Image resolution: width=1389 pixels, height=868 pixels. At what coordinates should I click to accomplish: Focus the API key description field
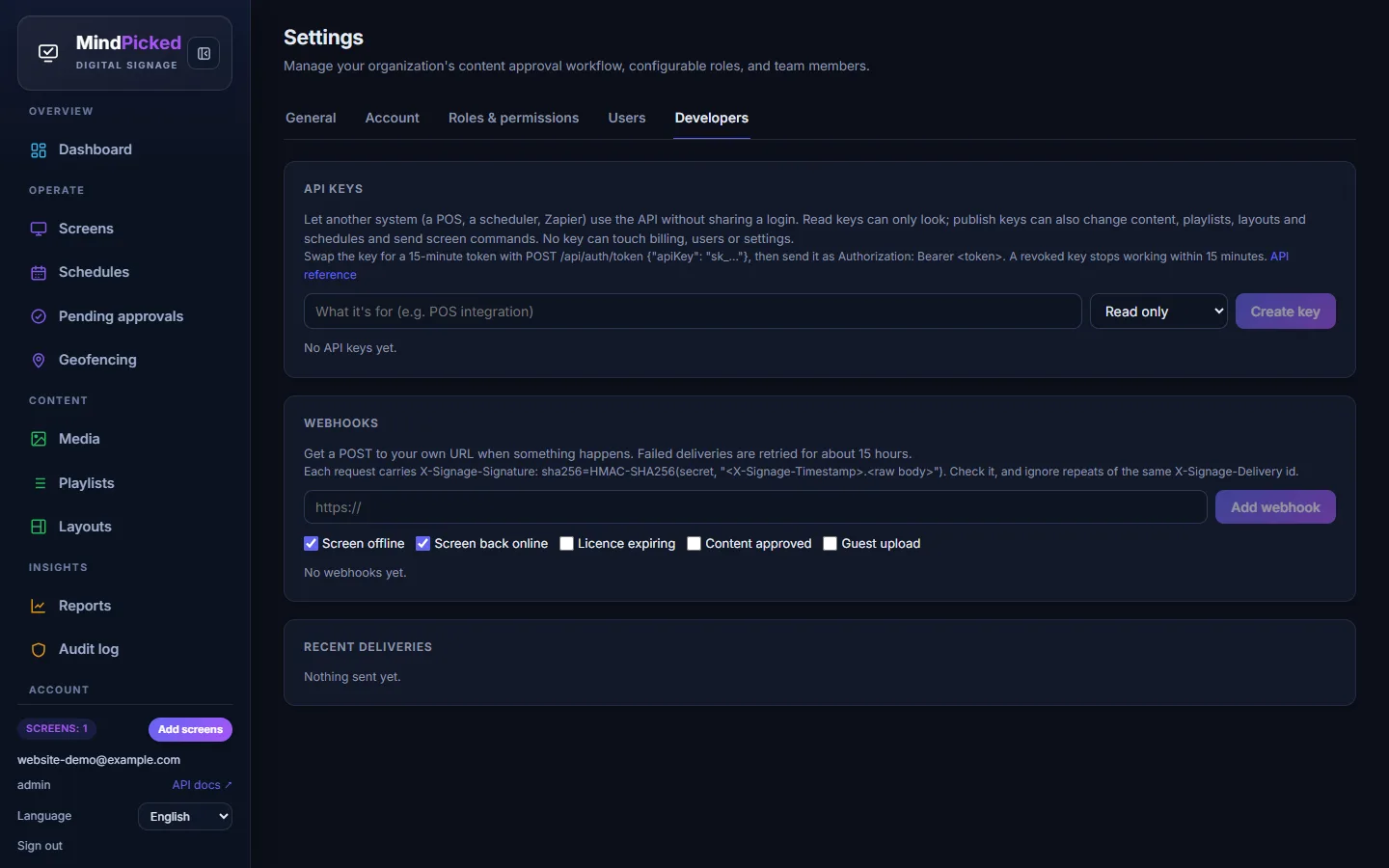click(693, 312)
